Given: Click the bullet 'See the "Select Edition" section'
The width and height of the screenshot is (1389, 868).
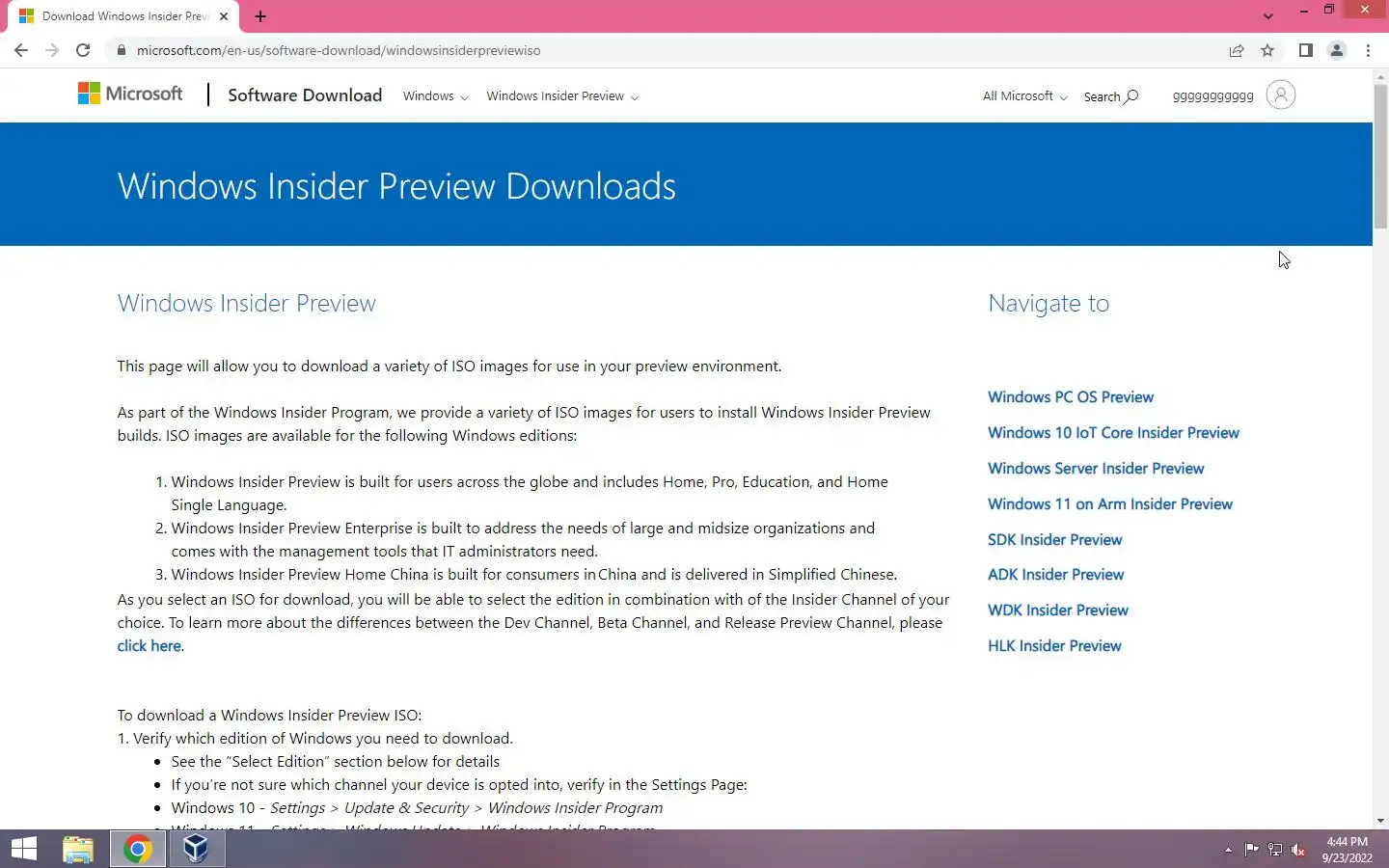Looking at the screenshot, I should pyautogui.click(x=335, y=762).
